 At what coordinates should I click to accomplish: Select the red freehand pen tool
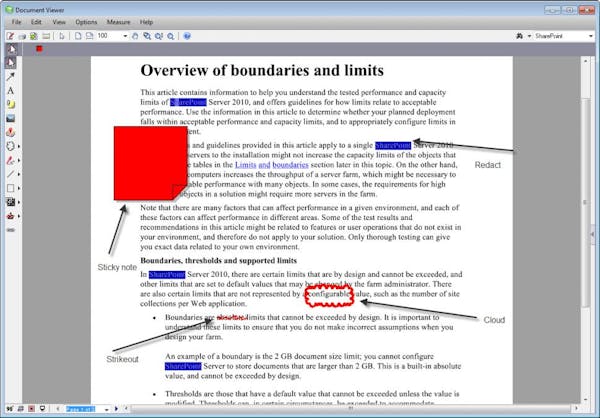[x=11, y=160]
